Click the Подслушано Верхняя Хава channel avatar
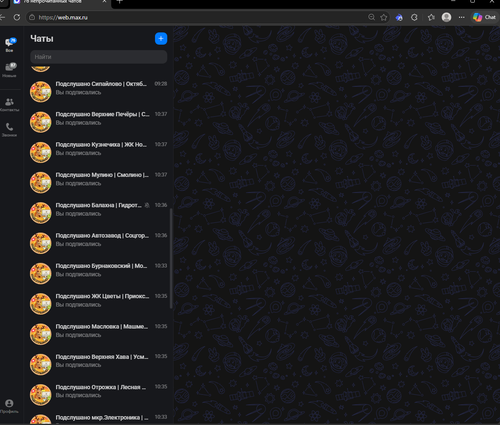Viewport: 500px width, 425px height. click(x=41, y=364)
